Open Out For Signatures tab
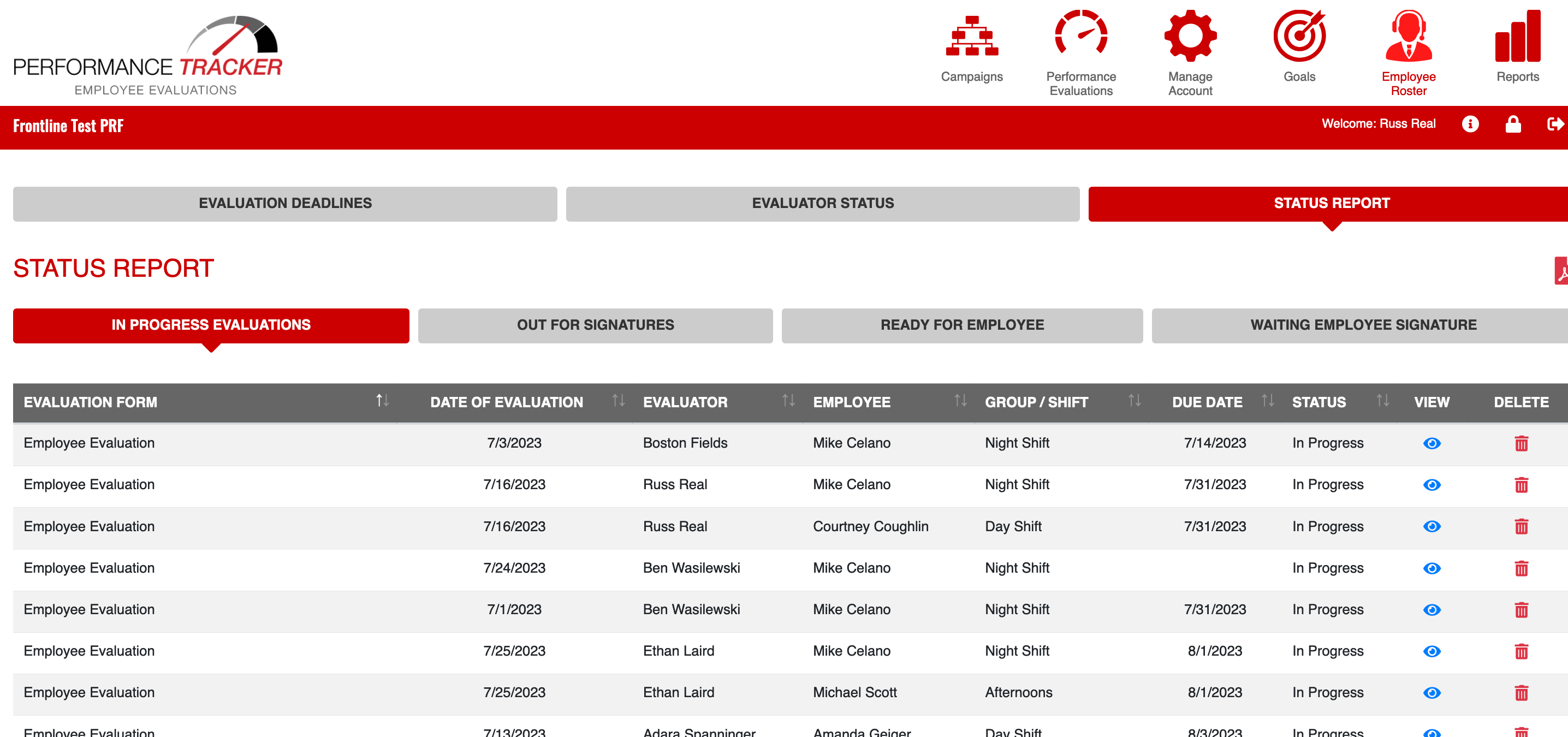This screenshot has height=737, width=1568. click(595, 325)
